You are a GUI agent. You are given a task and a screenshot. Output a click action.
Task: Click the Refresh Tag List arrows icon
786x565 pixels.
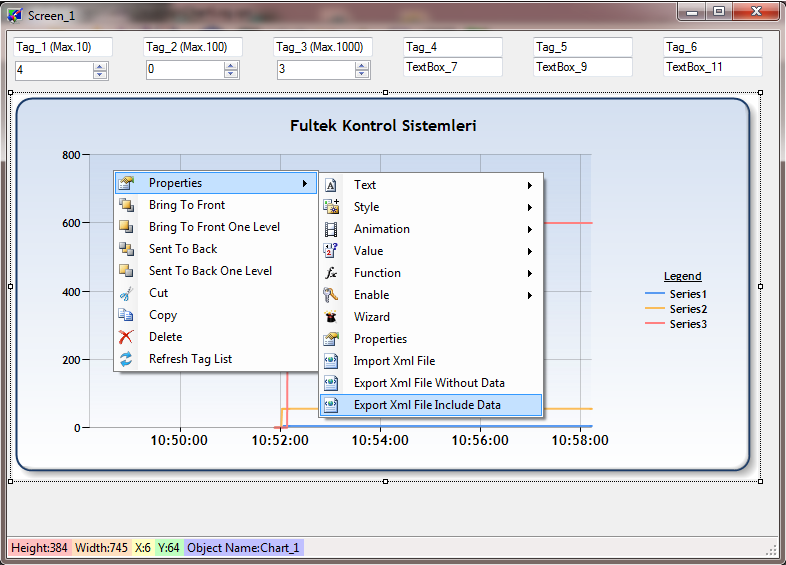126,359
